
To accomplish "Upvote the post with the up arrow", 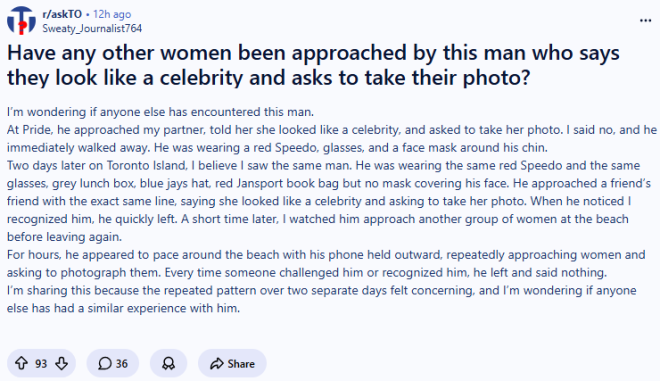I will (21, 363).
